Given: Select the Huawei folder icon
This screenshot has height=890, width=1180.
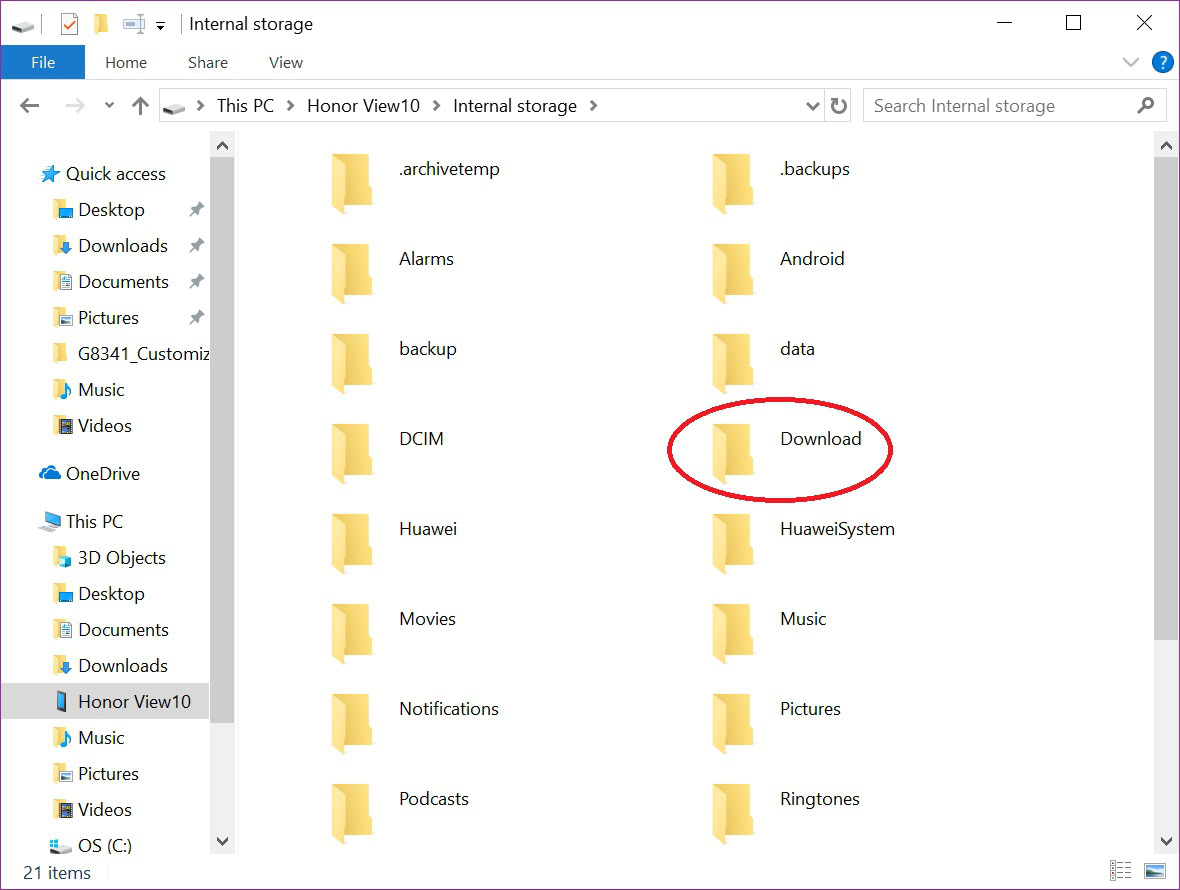Looking at the screenshot, I should click(x=352, y=543).
